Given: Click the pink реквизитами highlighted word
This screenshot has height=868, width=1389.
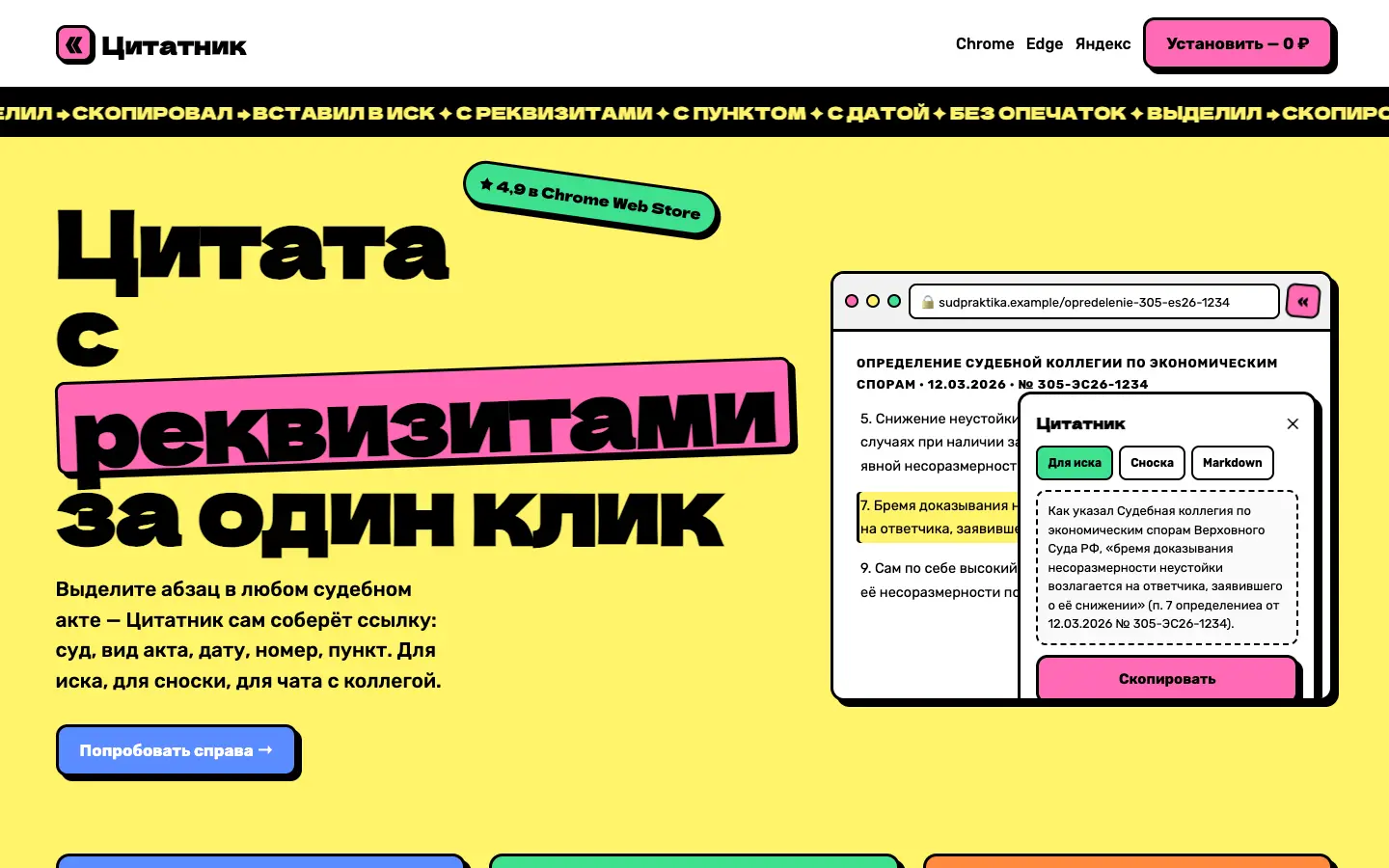Looking at the screenshot, I should [x=424, y=418].
